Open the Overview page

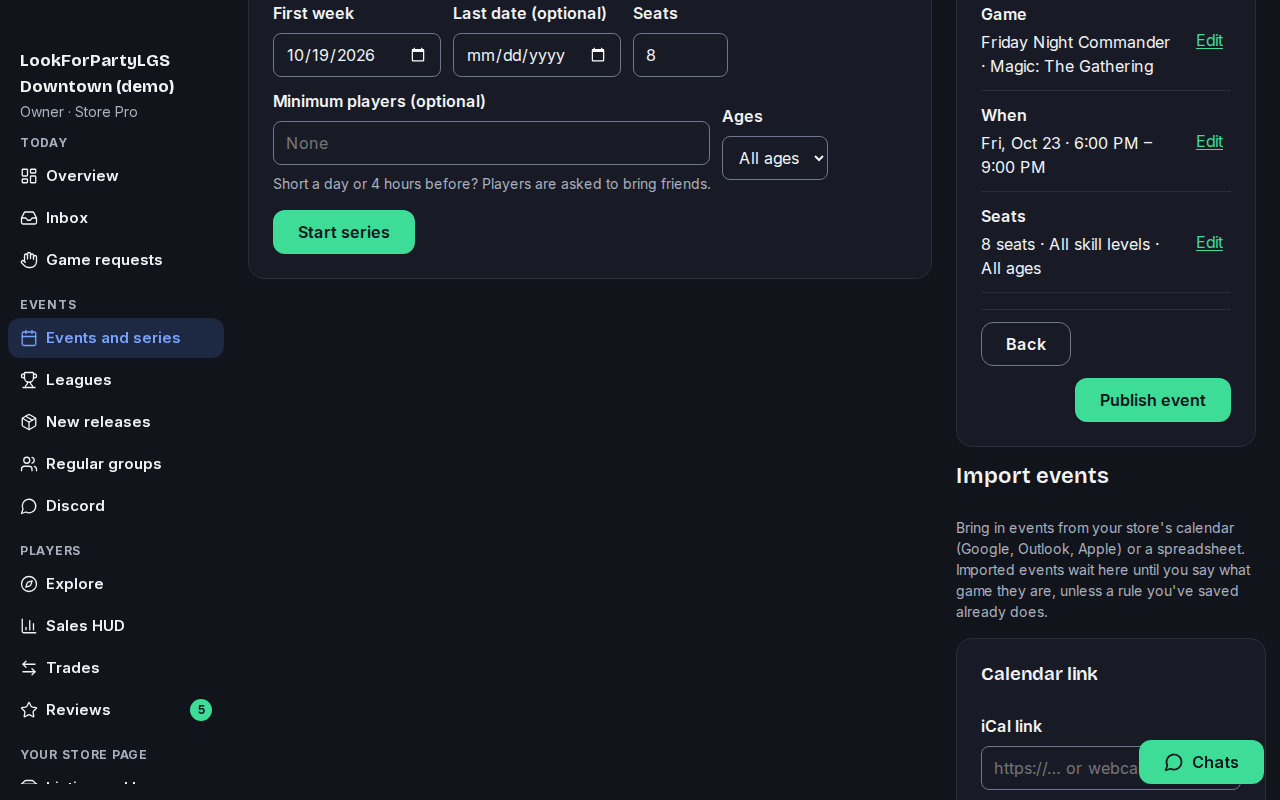coord(116,176)
